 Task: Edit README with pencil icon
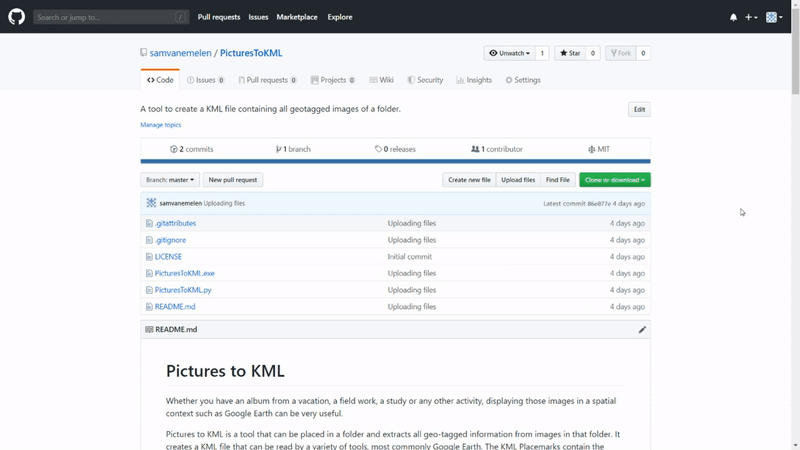point(642,330)
